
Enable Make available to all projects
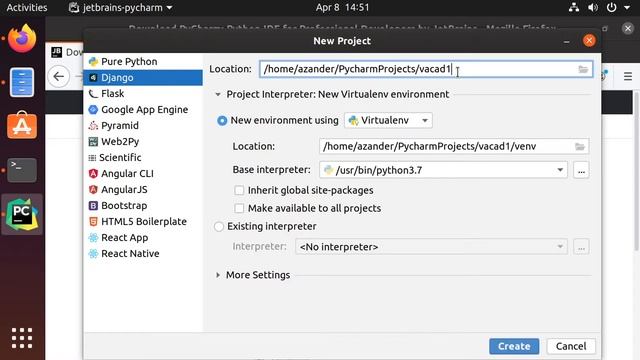coord(239,208)
